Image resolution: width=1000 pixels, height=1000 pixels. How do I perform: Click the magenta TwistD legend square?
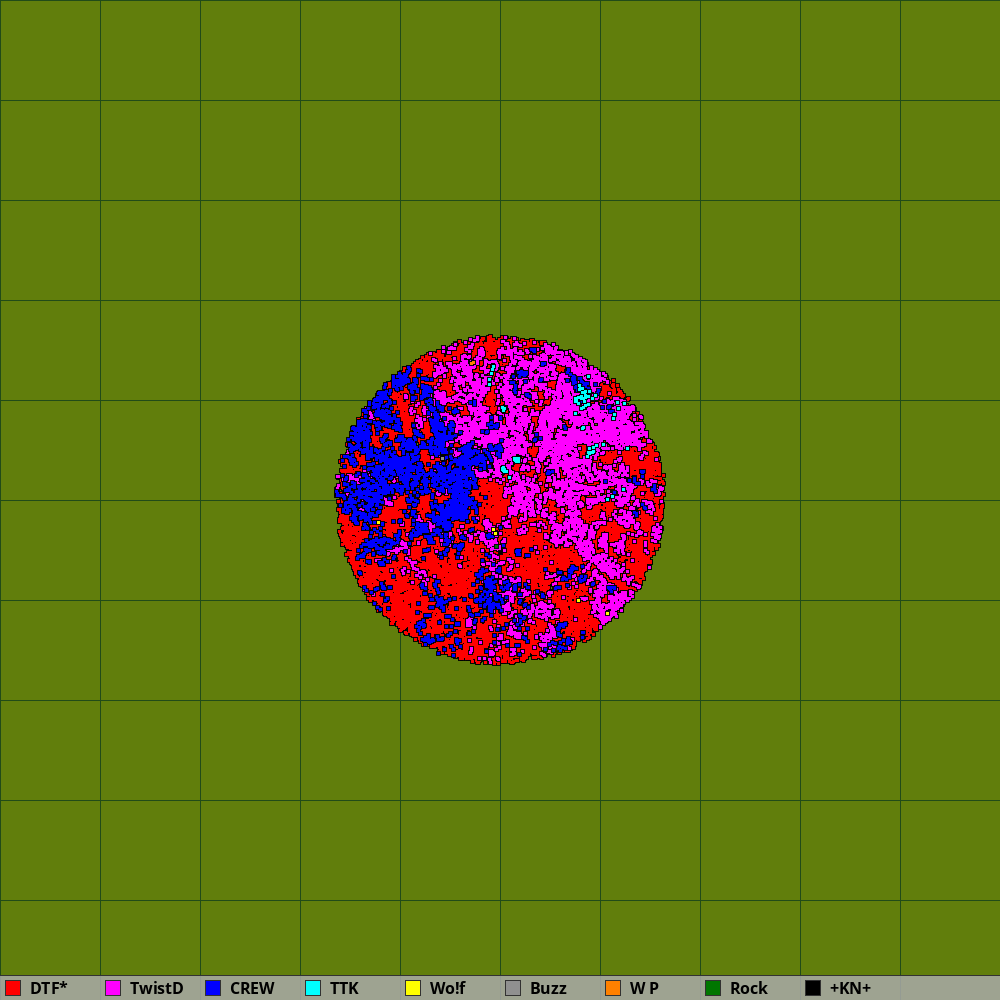click(x=113, y=988)
